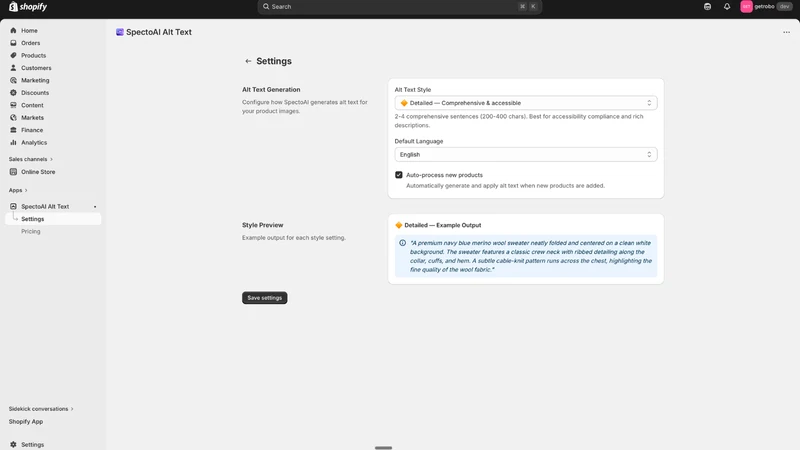Viewport: 800px width, 450px height.
Task: Click the Online Store icon
Action: point(13,172)
